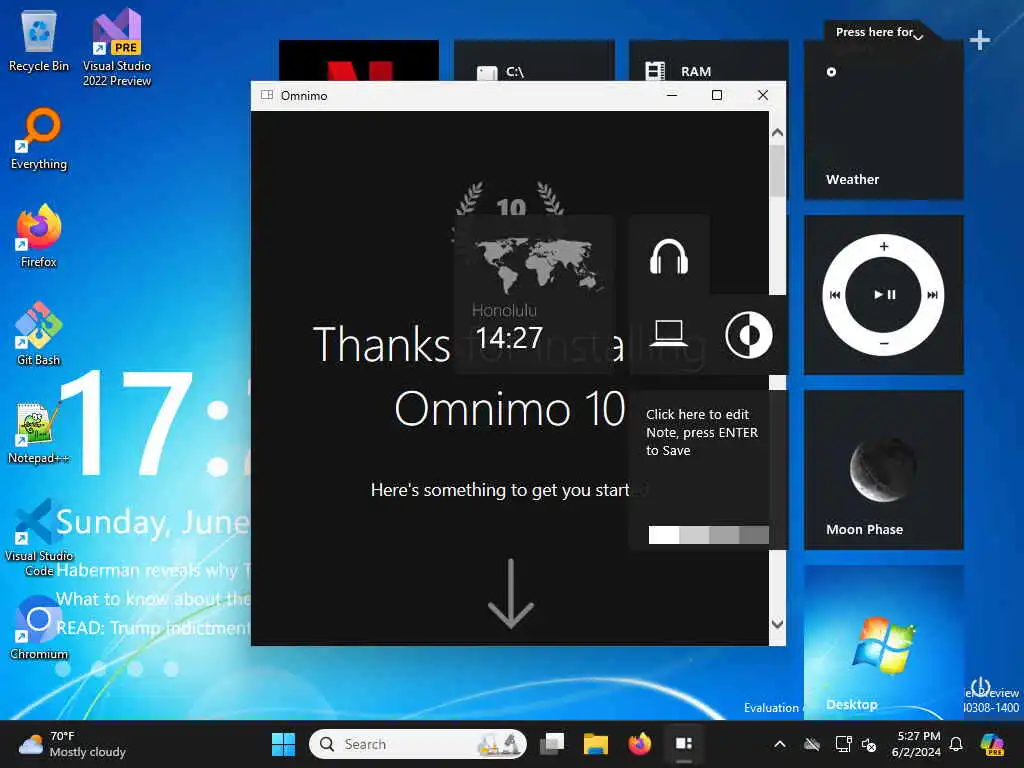Viewport: 1024px width, 768px height.
Task: Launch Notepad++ from the desktop
Action: (39, 432)
